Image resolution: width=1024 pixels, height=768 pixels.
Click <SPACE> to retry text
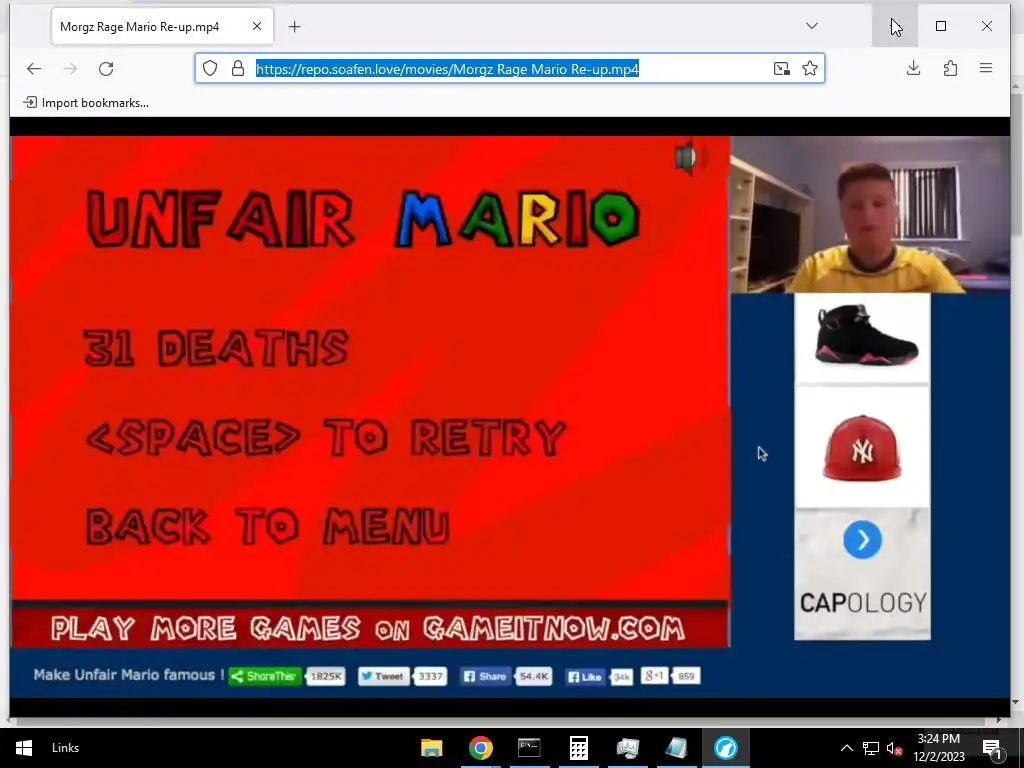326,437
